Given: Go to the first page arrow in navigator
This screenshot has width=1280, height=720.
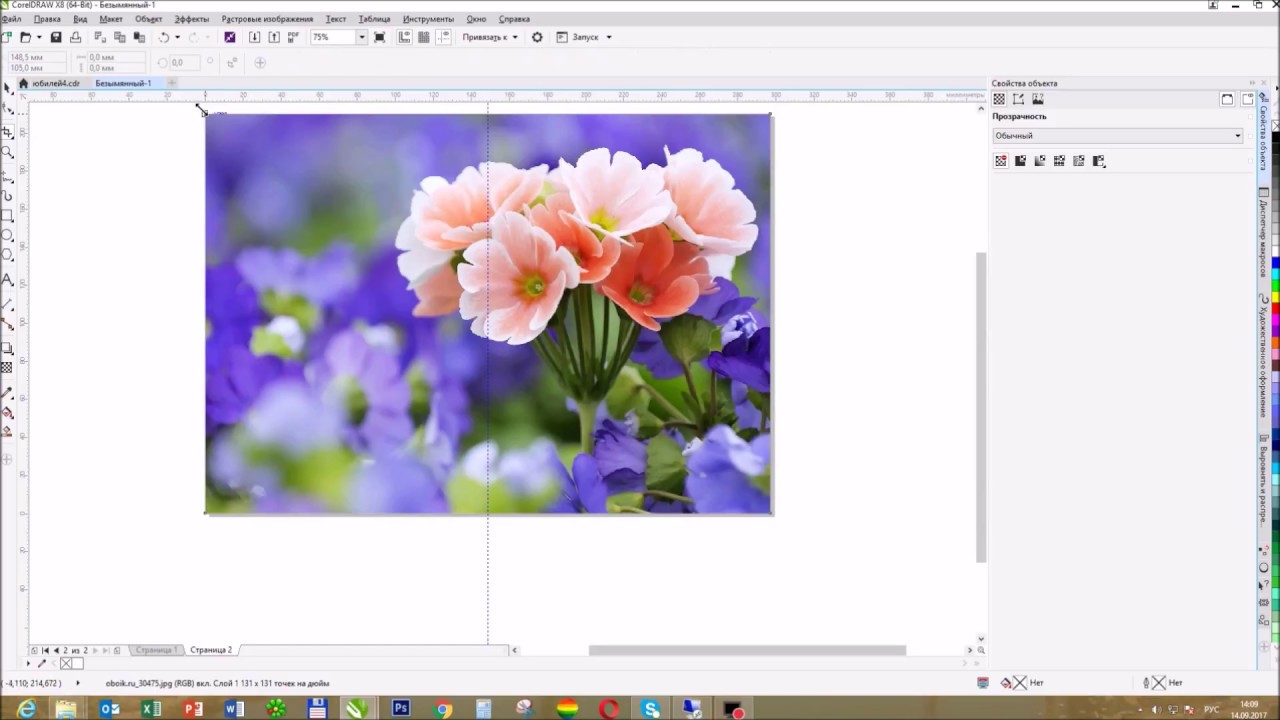Looking at the screenshot, I should point(44,650).
